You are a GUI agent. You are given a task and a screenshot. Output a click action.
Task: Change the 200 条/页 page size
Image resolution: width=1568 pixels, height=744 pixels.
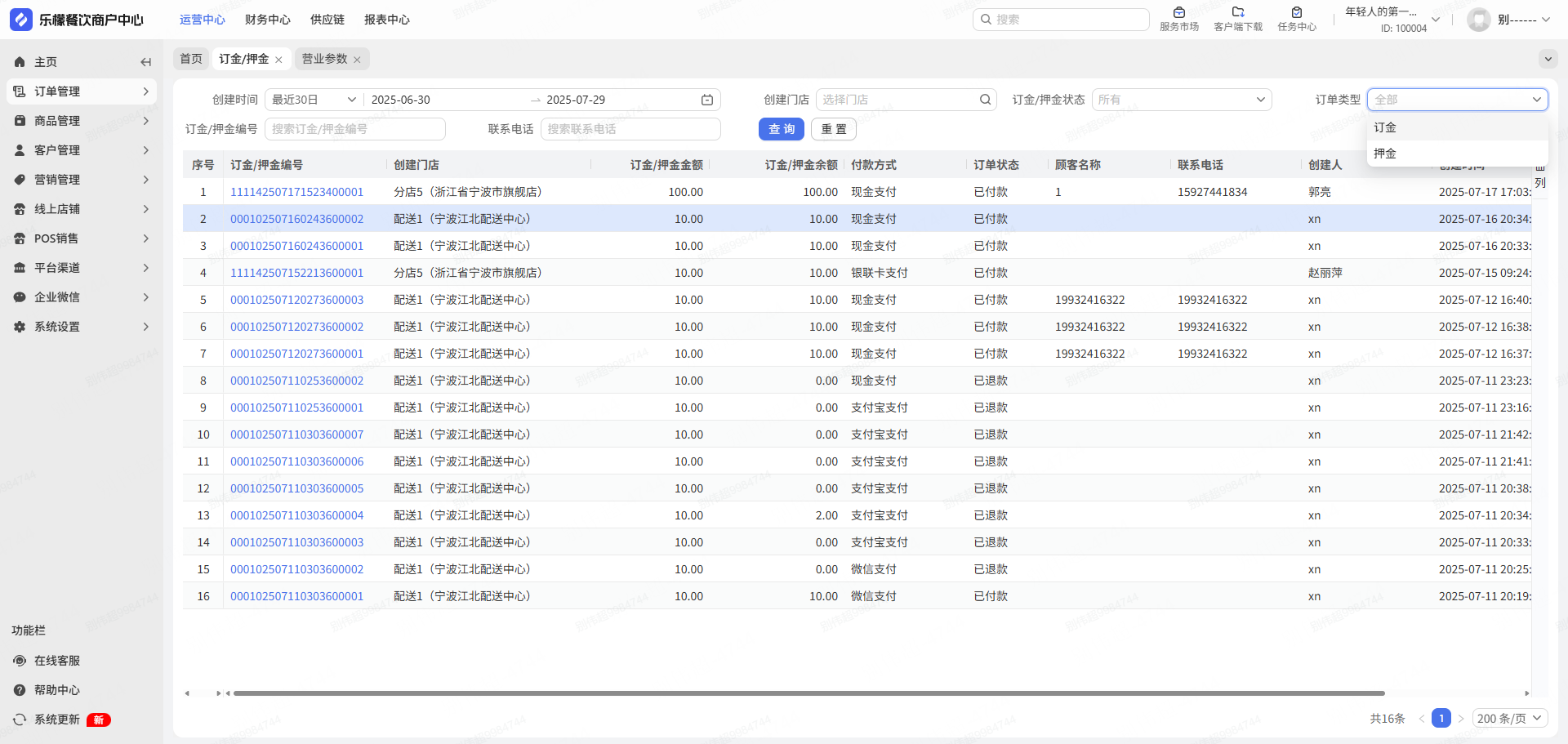(x=1508, y=719)
